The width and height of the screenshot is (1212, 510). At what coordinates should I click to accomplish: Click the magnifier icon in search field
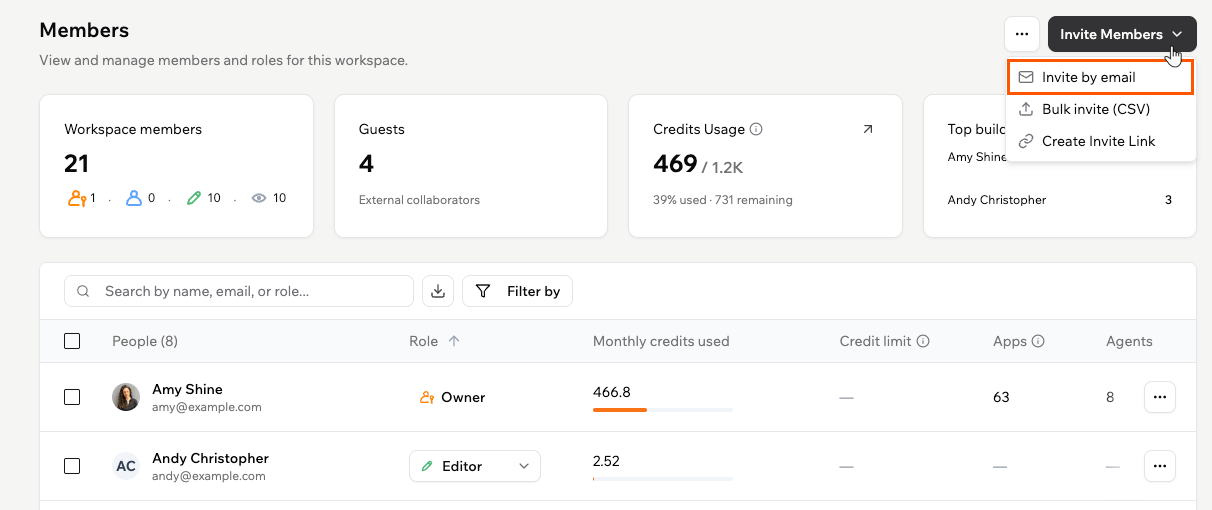click(85, 291)
